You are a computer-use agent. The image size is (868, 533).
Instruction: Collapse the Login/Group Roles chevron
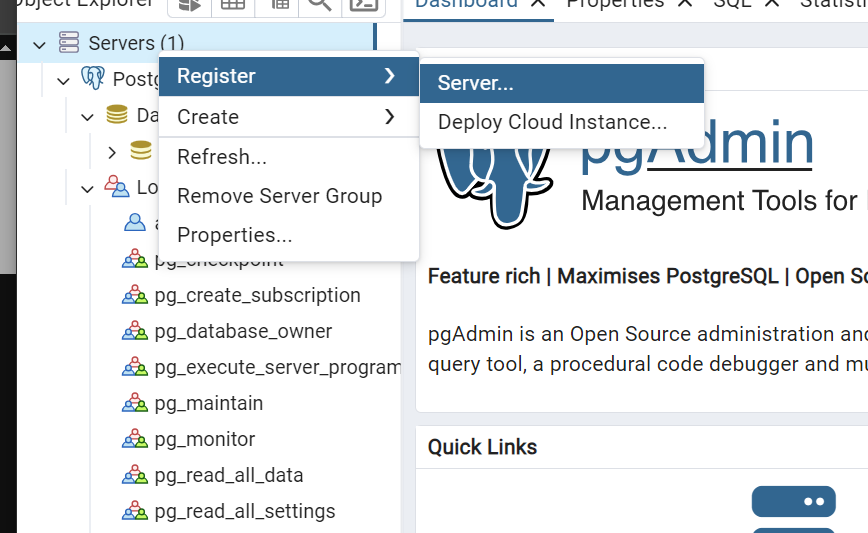point(87,189)
